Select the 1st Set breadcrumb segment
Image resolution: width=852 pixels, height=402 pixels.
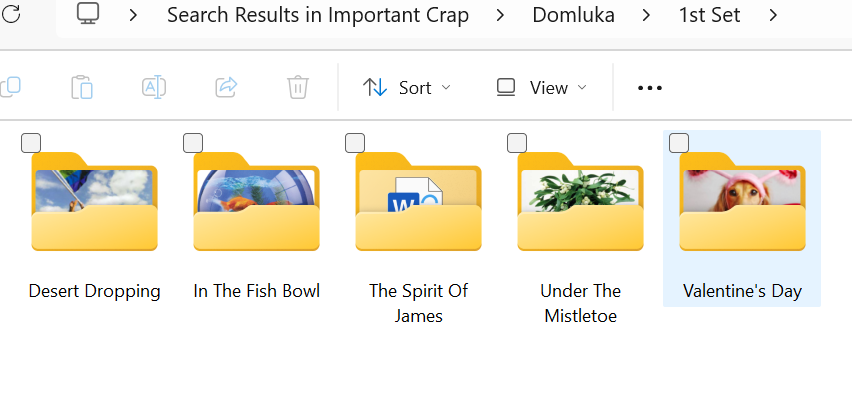click(x=709, y=15)
